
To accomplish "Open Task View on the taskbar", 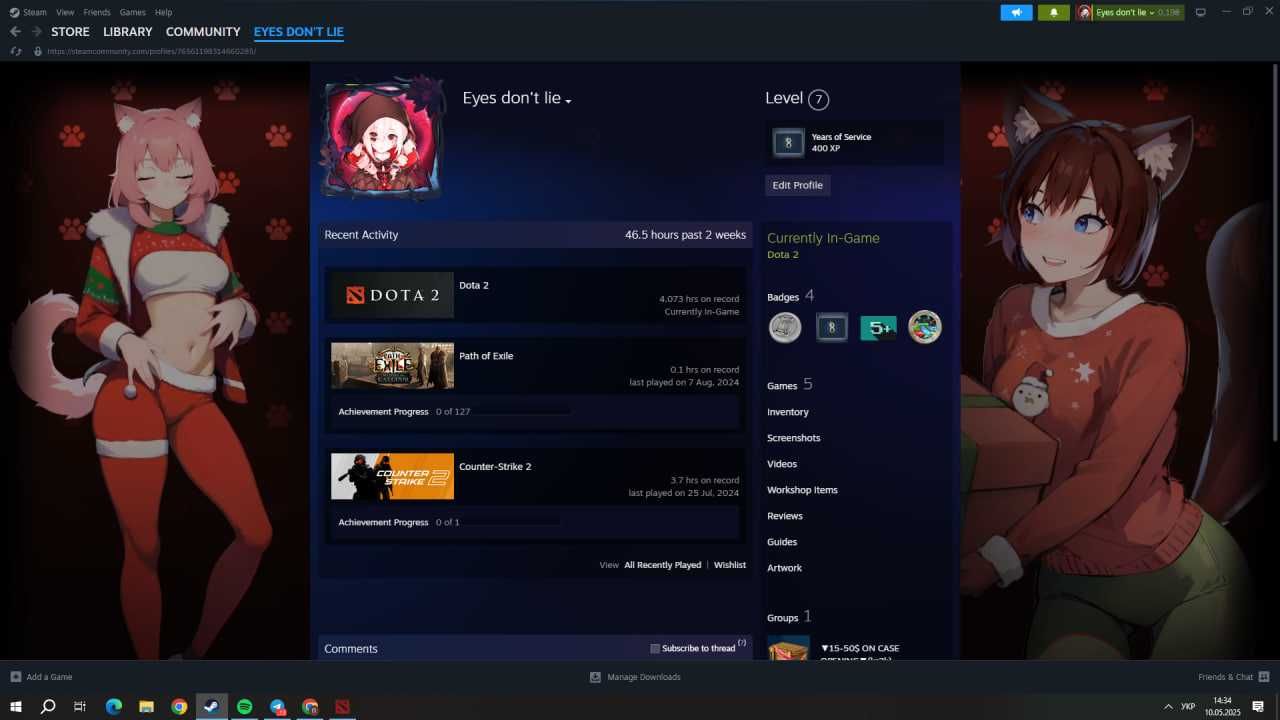I will [x=80, y=706].
